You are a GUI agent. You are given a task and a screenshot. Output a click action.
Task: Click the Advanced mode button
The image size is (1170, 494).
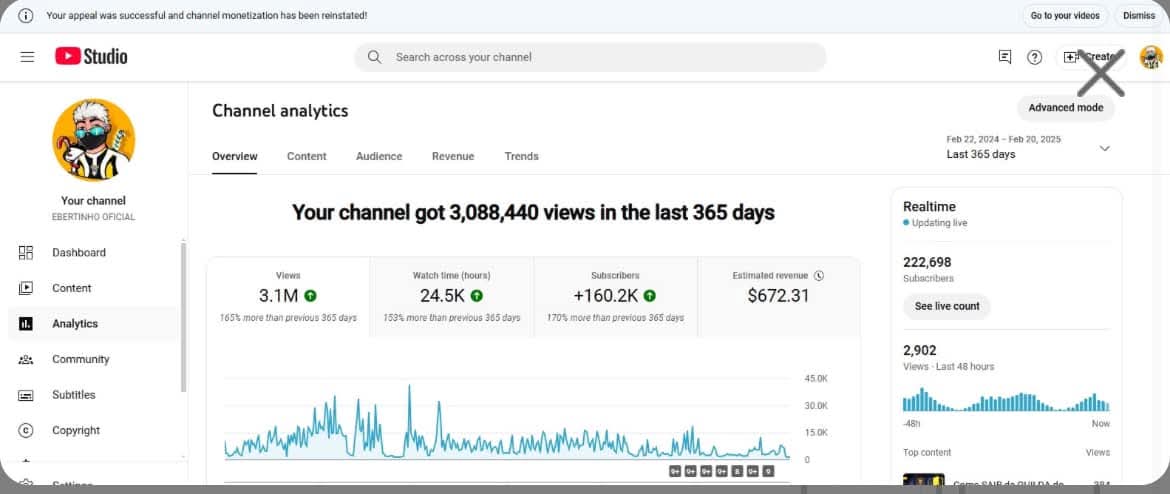point(1065,108)
